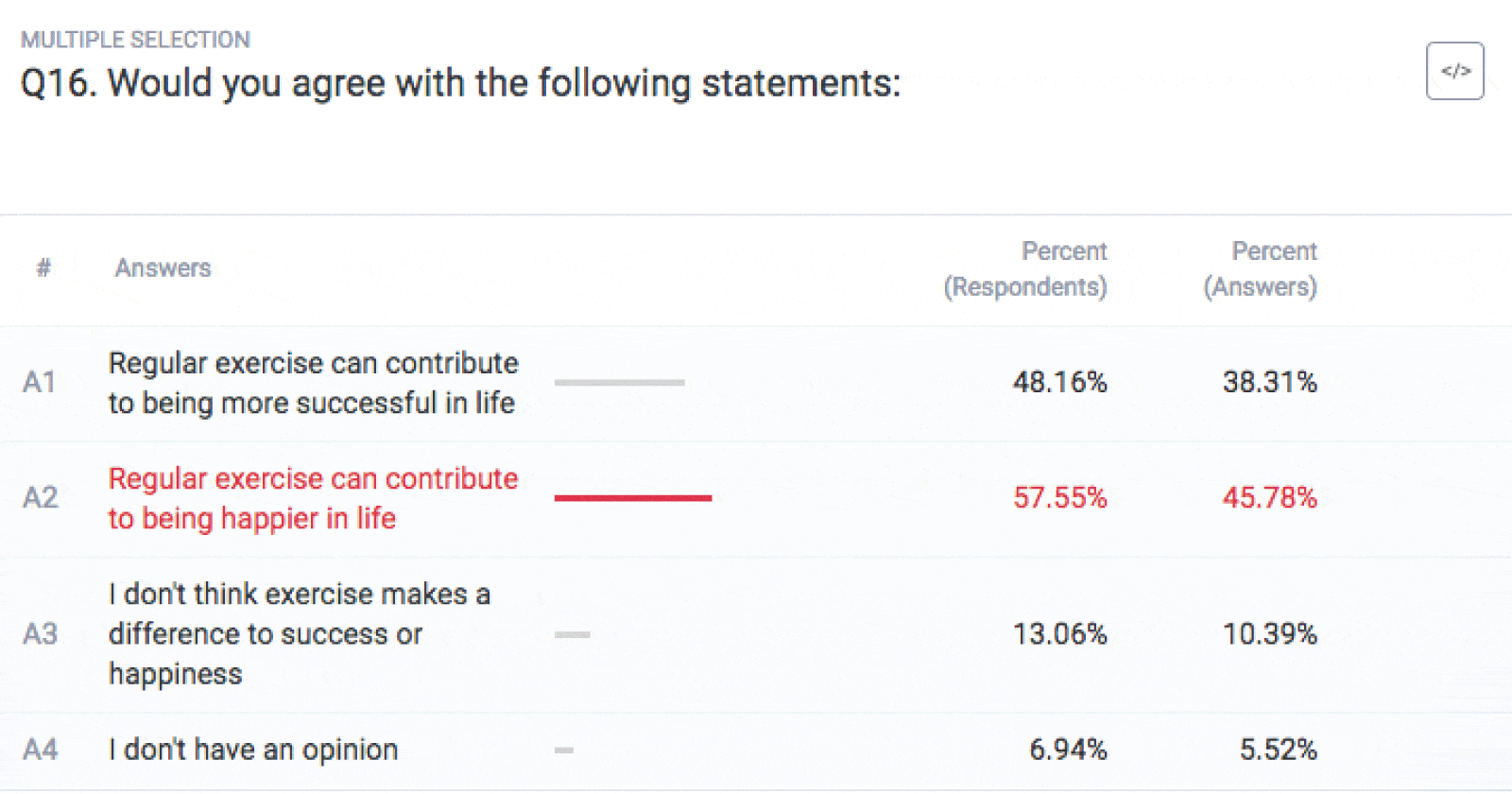This screenshot has width=1512, height=794.
Task: Click the '#' column header
Action: click(x=42, y=268)
